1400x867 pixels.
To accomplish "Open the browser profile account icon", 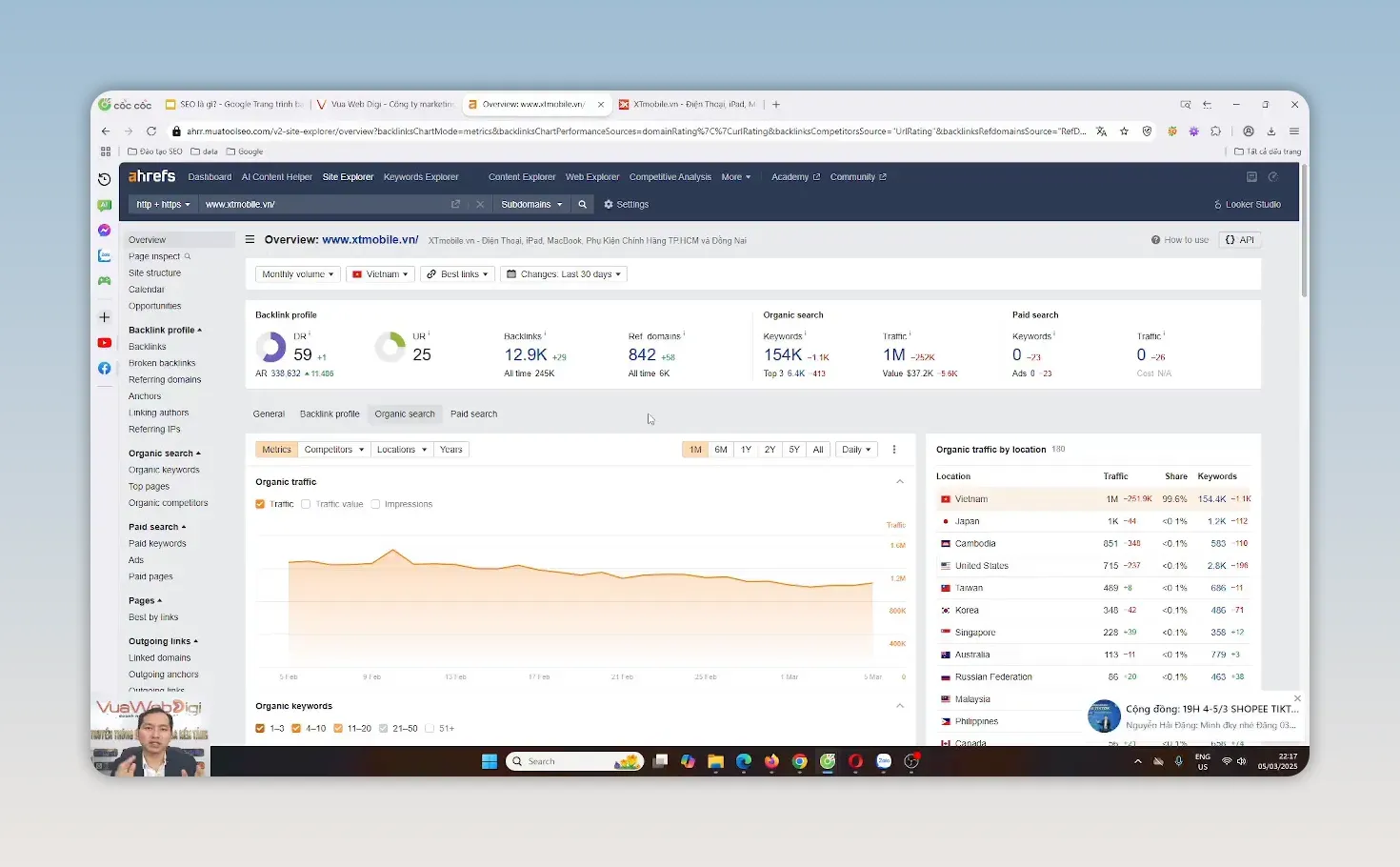I will click(x=1249, y=131).
